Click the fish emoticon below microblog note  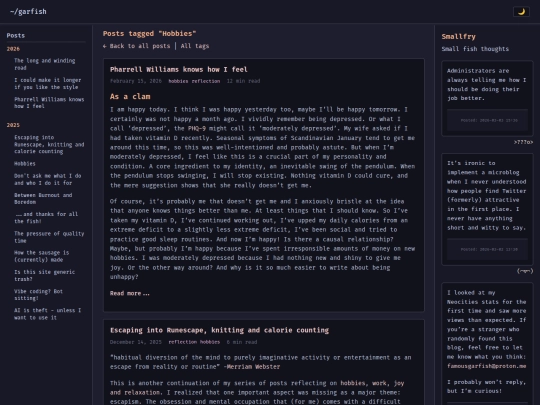point(525,271)
